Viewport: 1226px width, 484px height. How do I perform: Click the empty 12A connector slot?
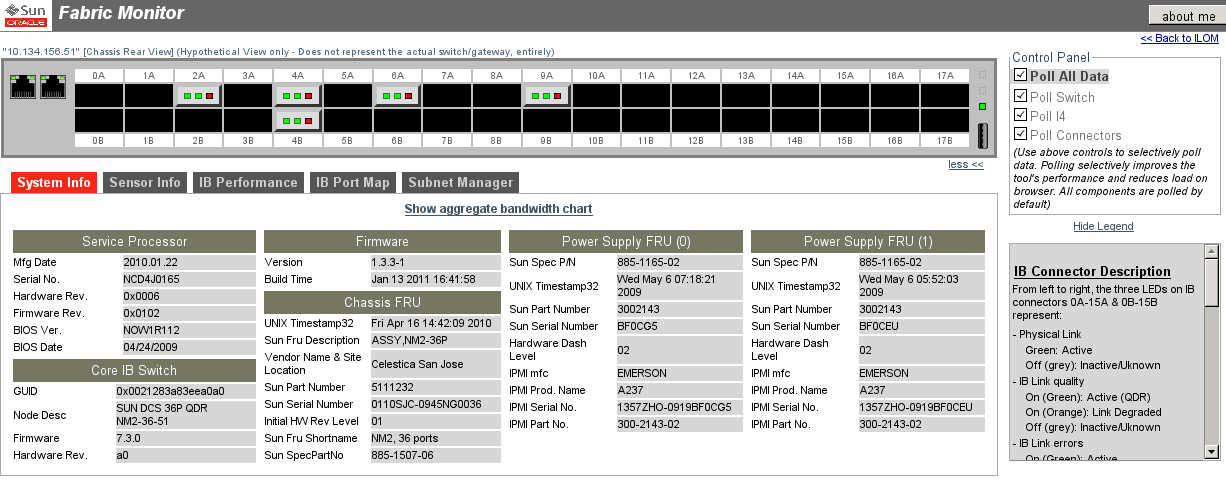tap(696, 96)
